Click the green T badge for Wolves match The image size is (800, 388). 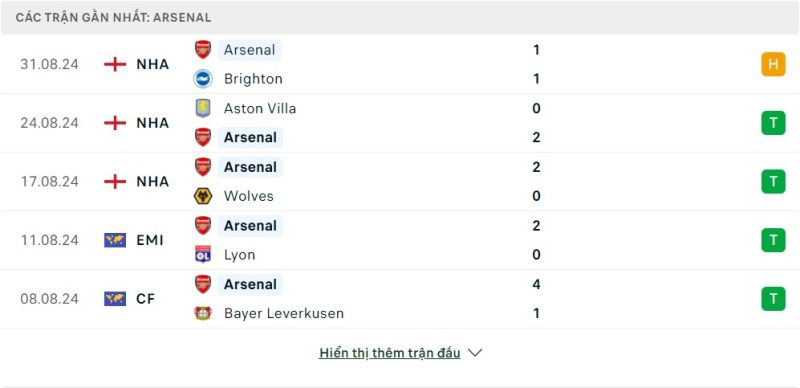[773, 181]
